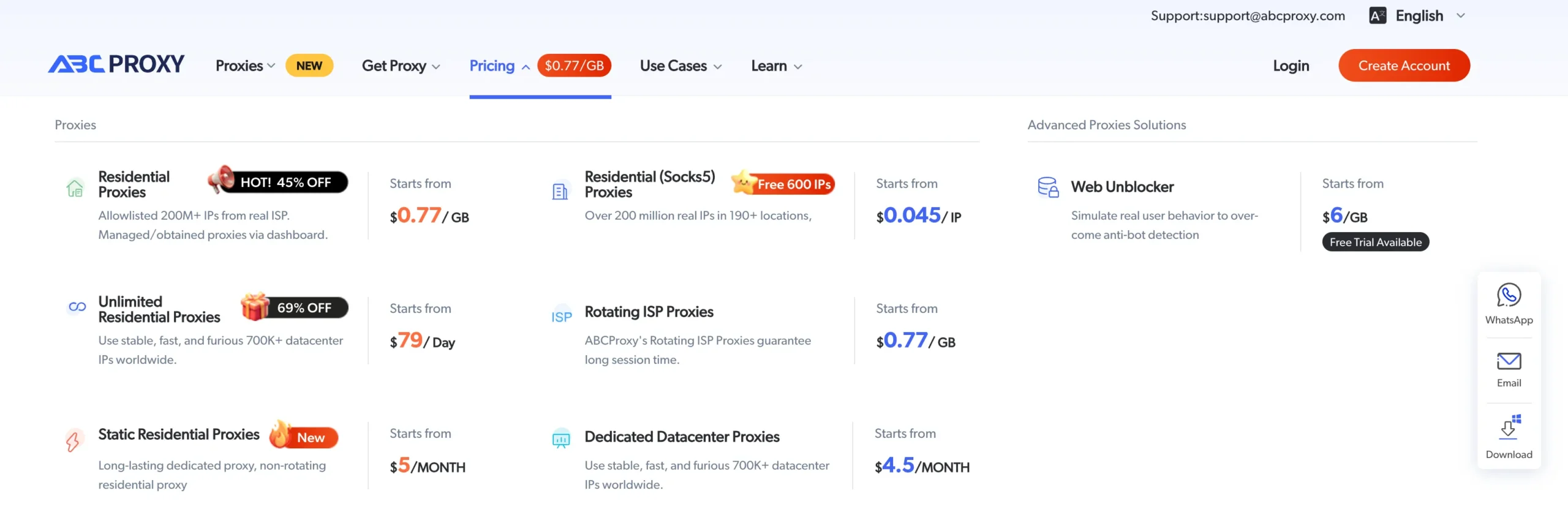1568x520 pixels.
Task: Open the English language dropdown arrow
Action: (x=1460, y=16)
